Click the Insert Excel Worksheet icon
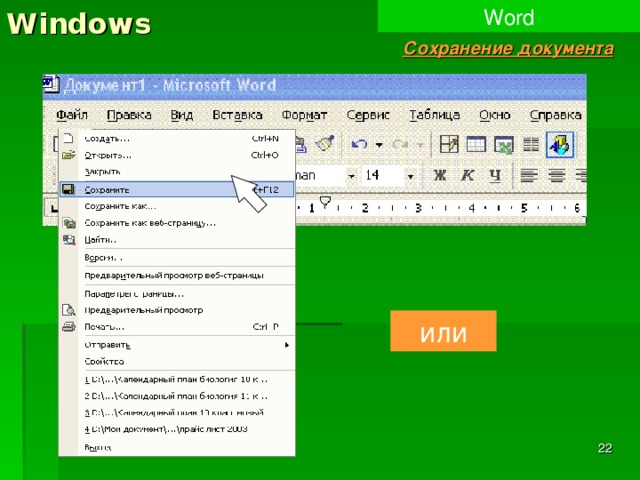This screenshot has width=640, height=480. tap(504, 145)
